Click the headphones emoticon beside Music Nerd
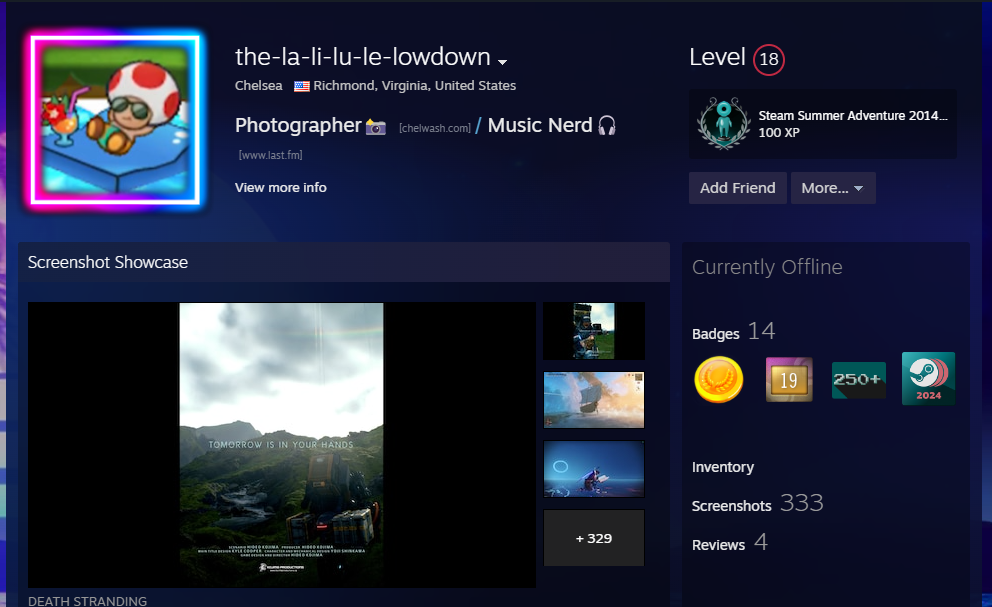Viewport: 992px width, 607px height. [607, 125]
